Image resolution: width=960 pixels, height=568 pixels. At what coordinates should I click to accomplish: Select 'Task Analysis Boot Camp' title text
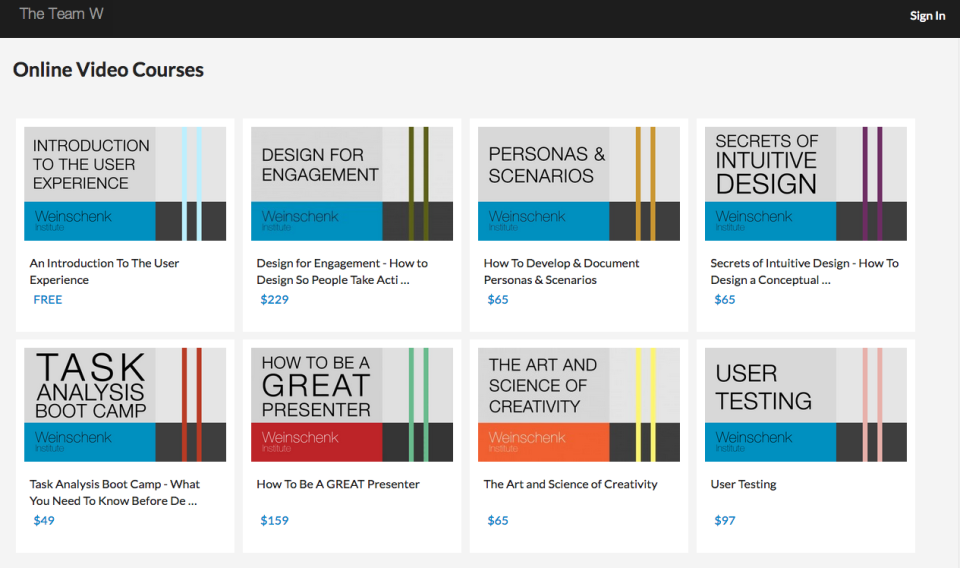point(114,492)
